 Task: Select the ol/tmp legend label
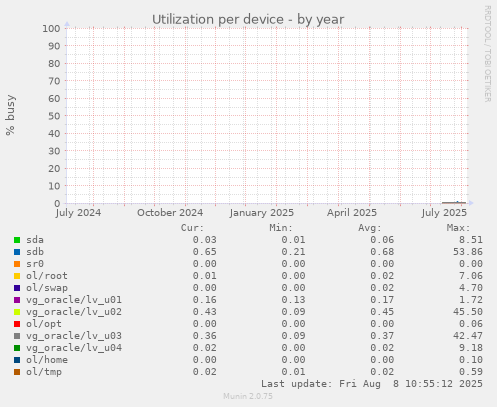44,372
